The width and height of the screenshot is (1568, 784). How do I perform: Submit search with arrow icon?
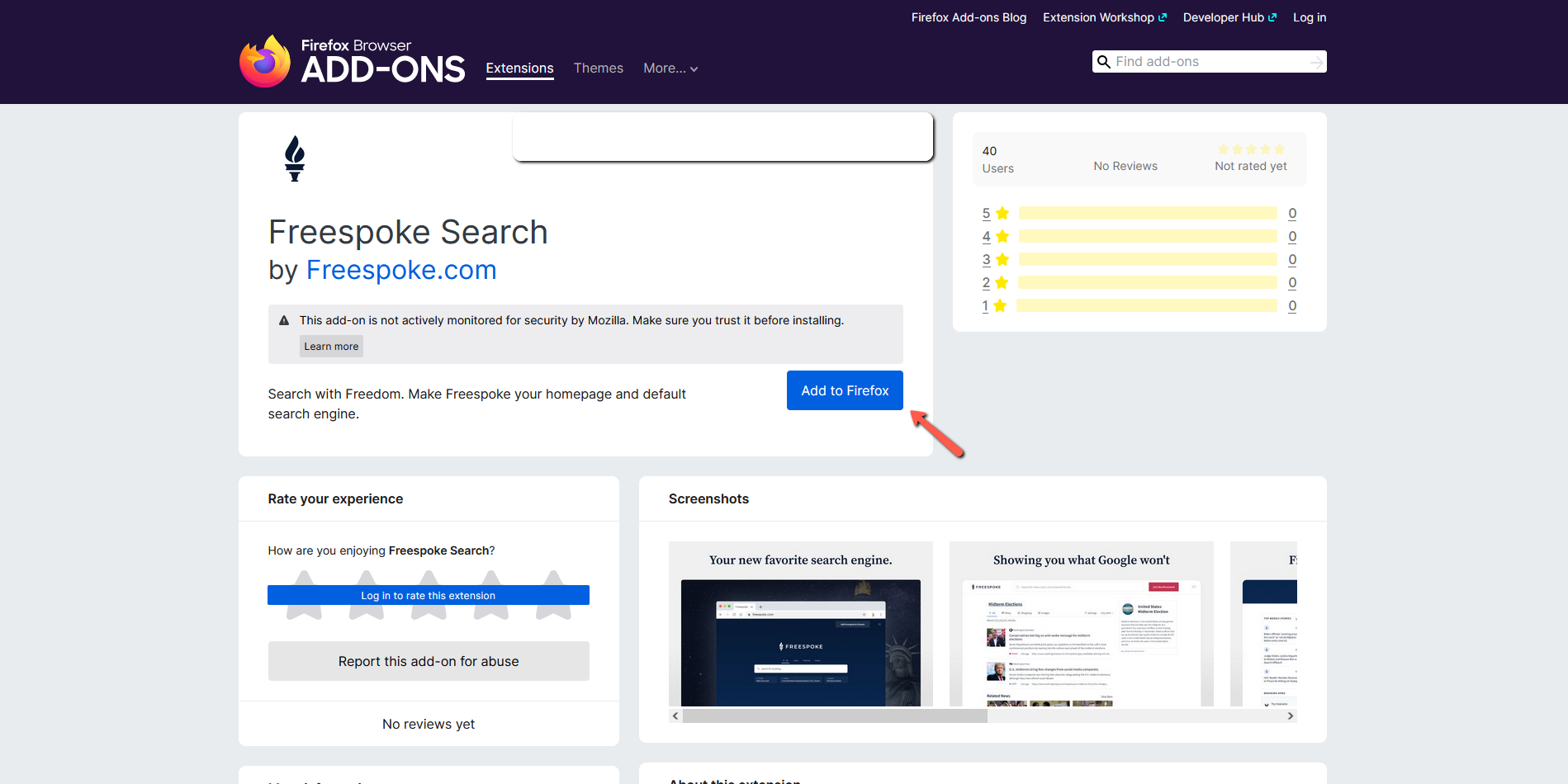1316,62
